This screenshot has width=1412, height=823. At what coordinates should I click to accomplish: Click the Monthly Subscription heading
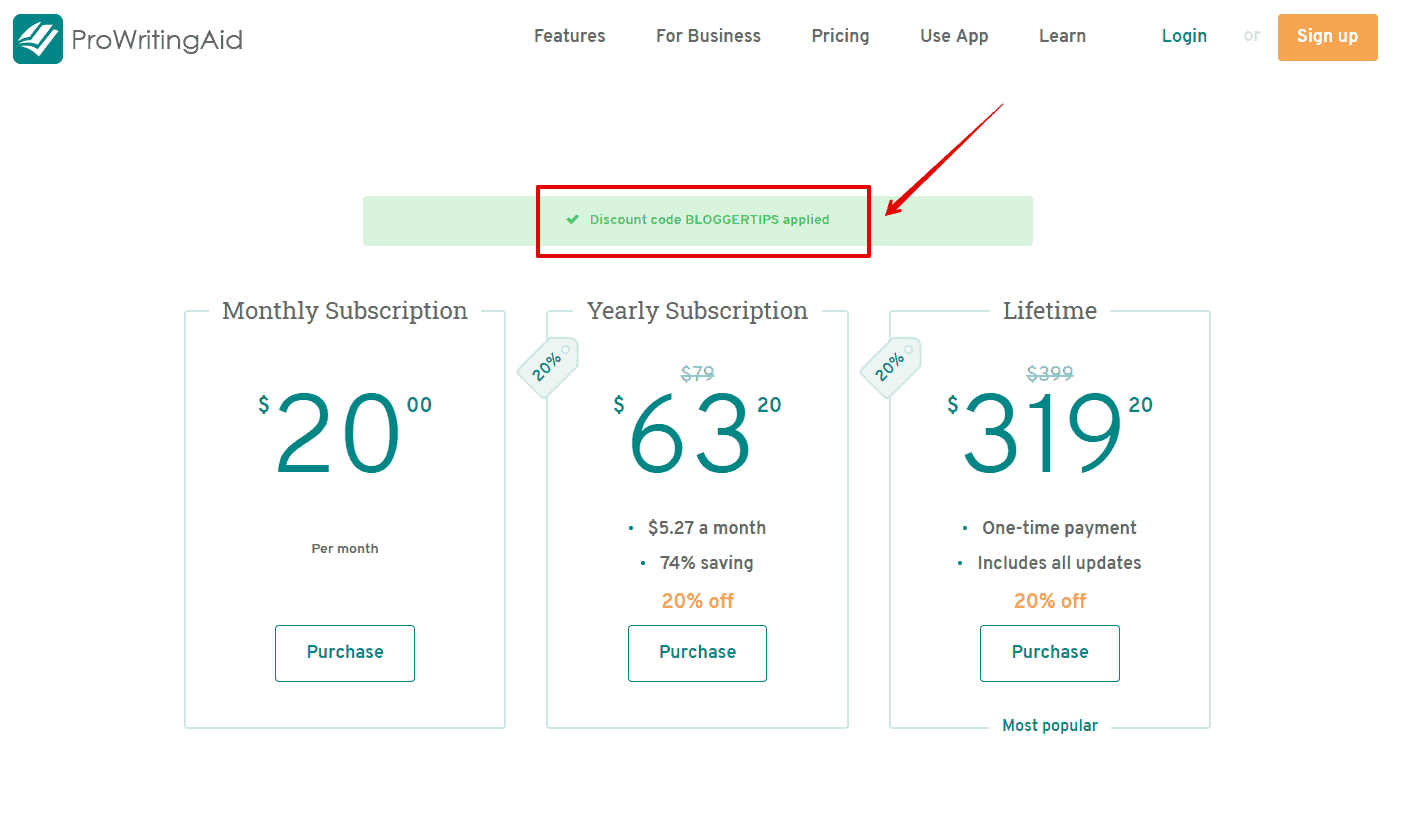[345, 311]
